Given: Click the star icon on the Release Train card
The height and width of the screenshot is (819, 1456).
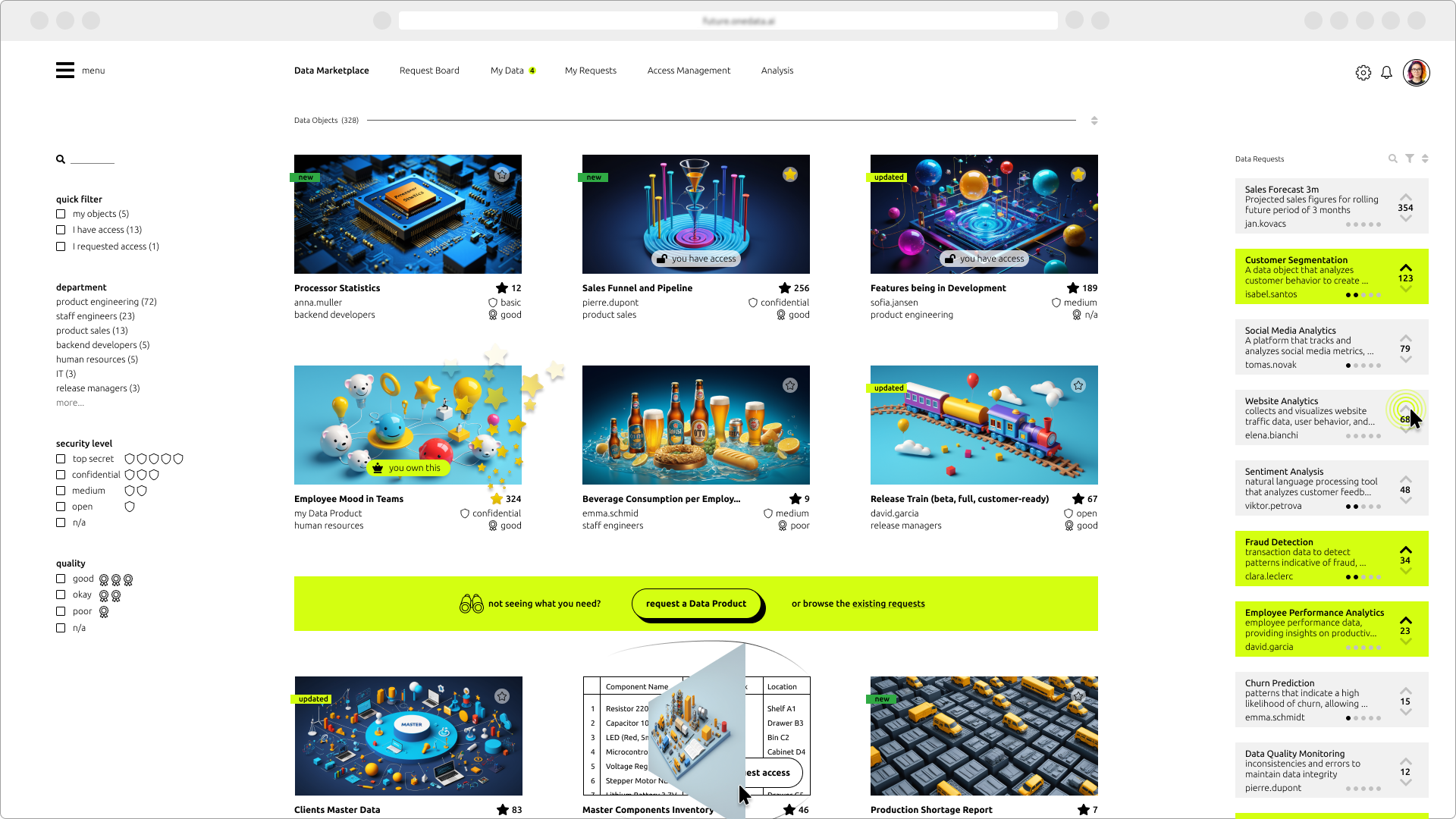Looking at the screenshot, I should [1078, 385].
